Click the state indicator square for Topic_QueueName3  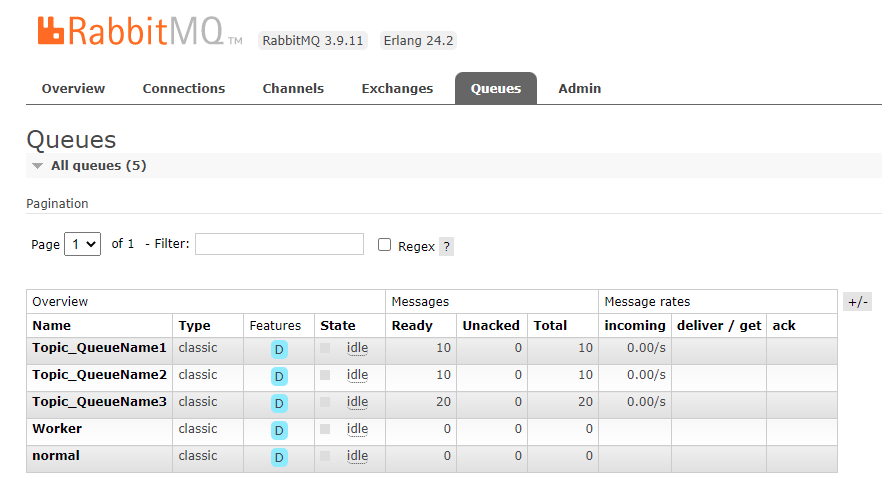coord(325,402)
